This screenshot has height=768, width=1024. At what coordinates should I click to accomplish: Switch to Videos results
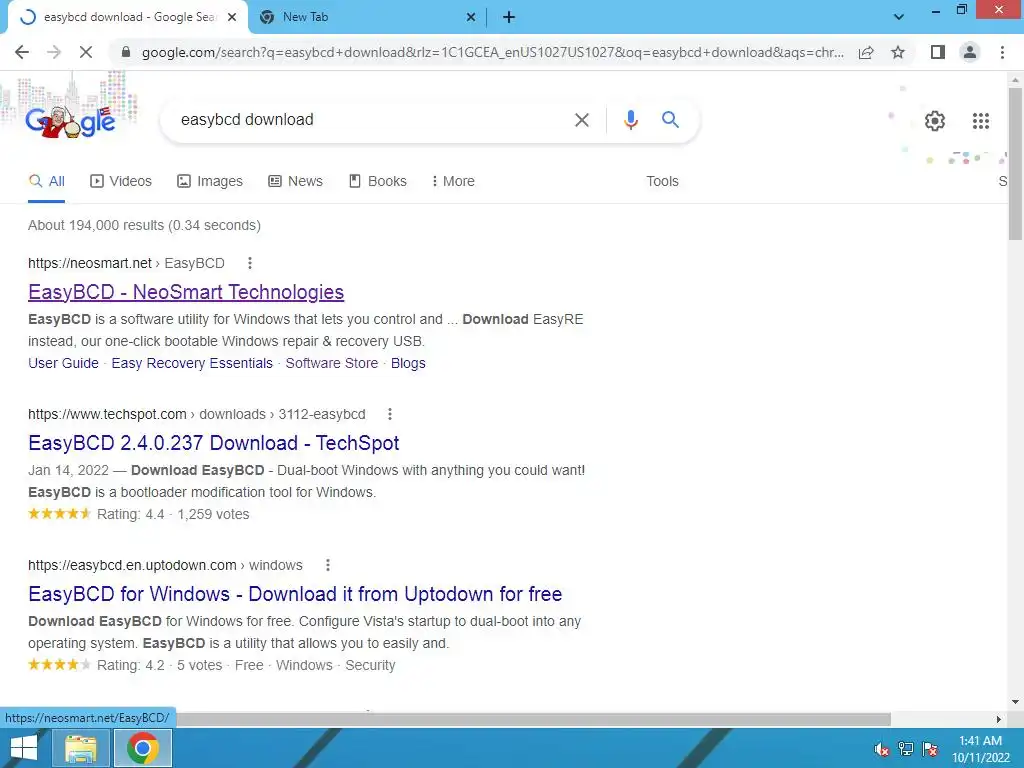121,182
